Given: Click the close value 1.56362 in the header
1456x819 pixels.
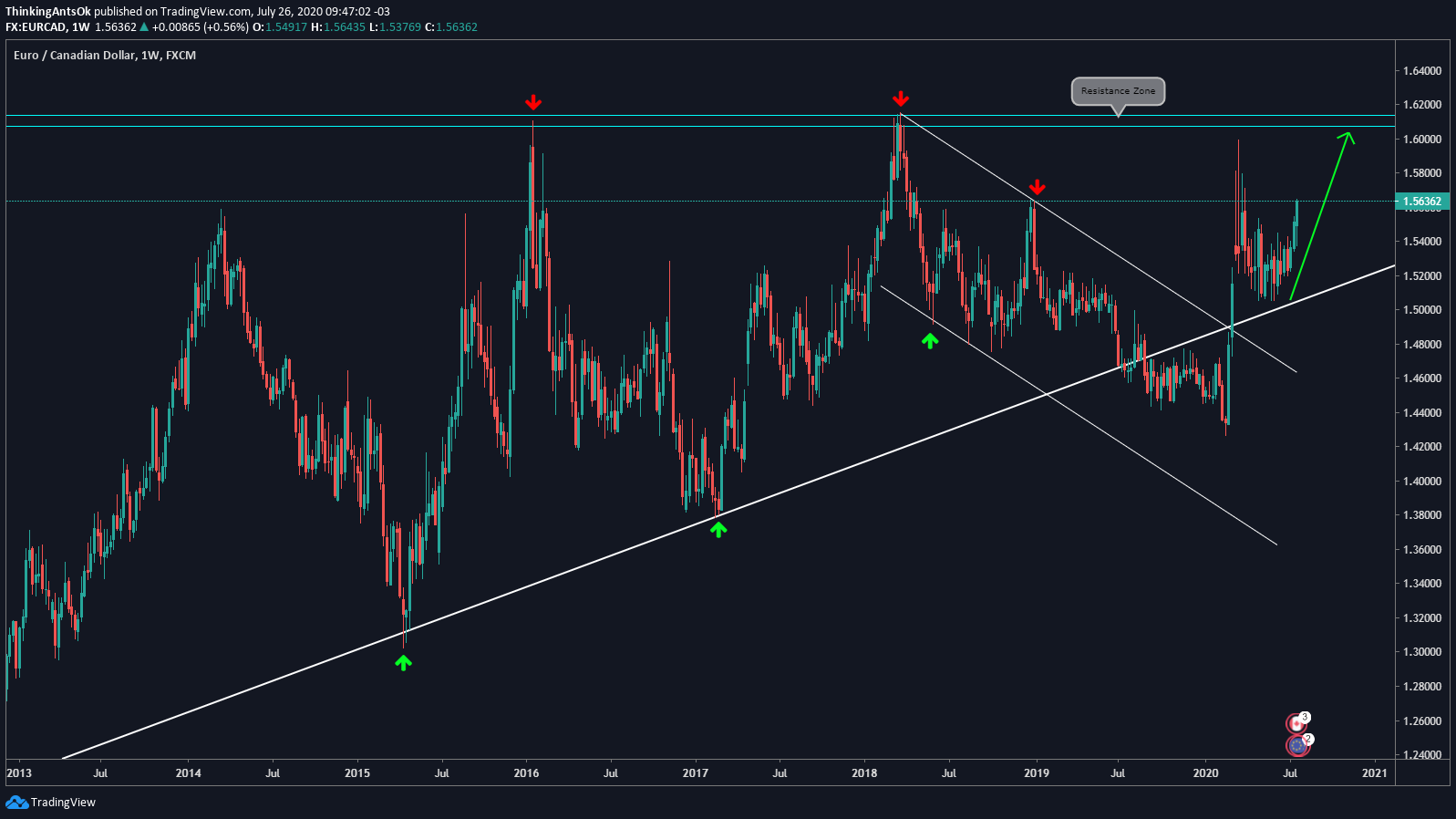Looking at the screenshot, I should [x=457, y=27].
